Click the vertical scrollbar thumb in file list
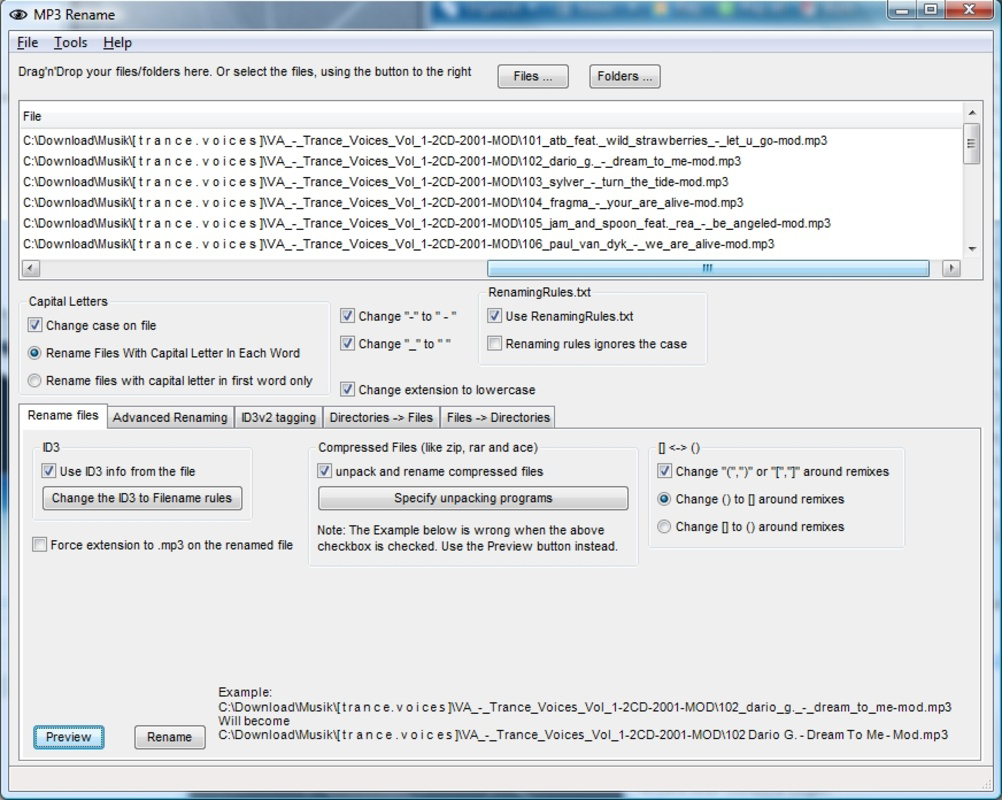1002x800 pixels. click(972, 144)
